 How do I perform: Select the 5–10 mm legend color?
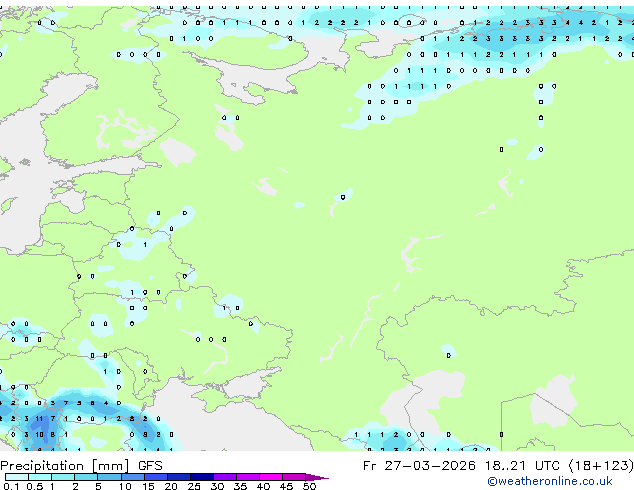(x=109, y=477)
